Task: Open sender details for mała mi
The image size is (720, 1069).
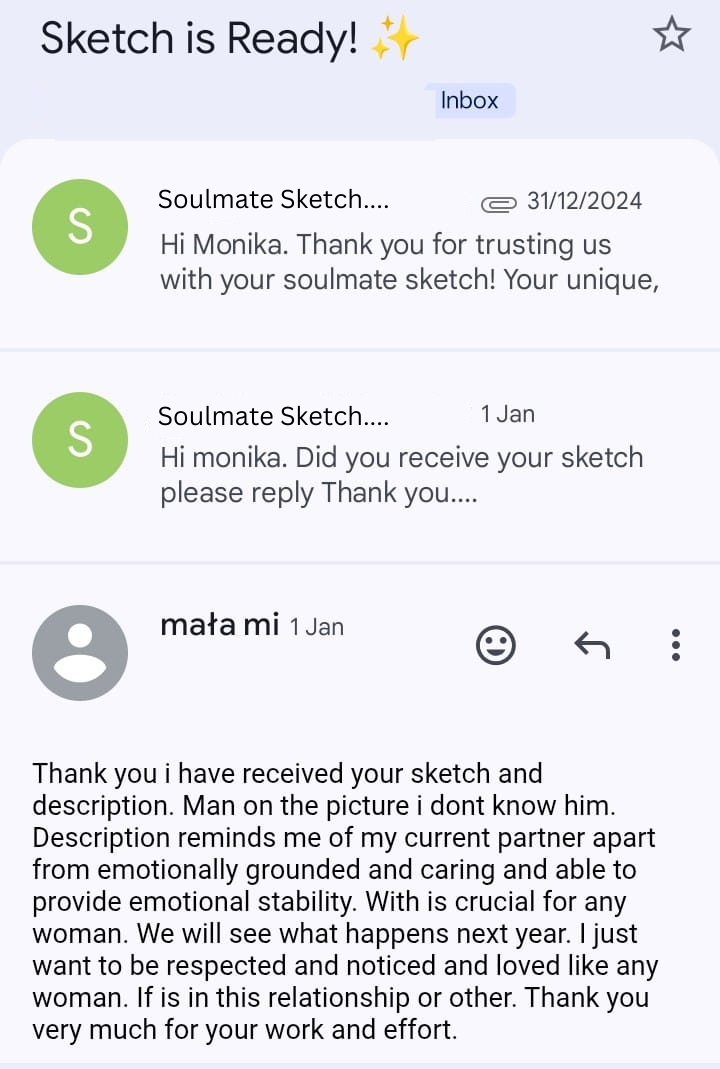Action: pos(219,625)
